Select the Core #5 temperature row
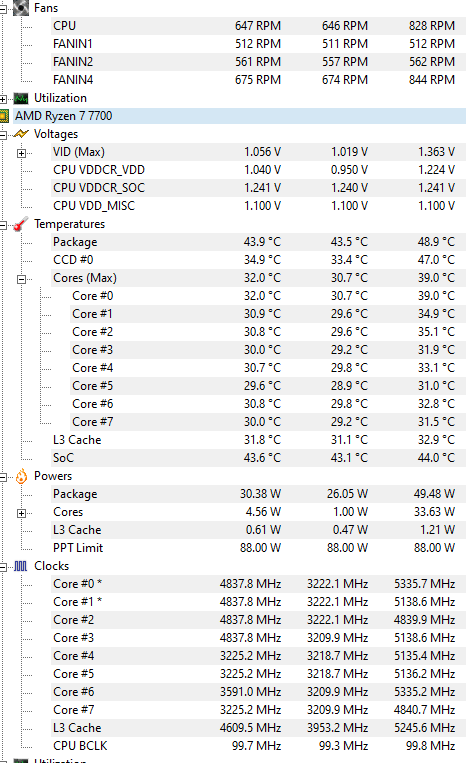Viewport: 466px width, 763px height. (268, 386)
